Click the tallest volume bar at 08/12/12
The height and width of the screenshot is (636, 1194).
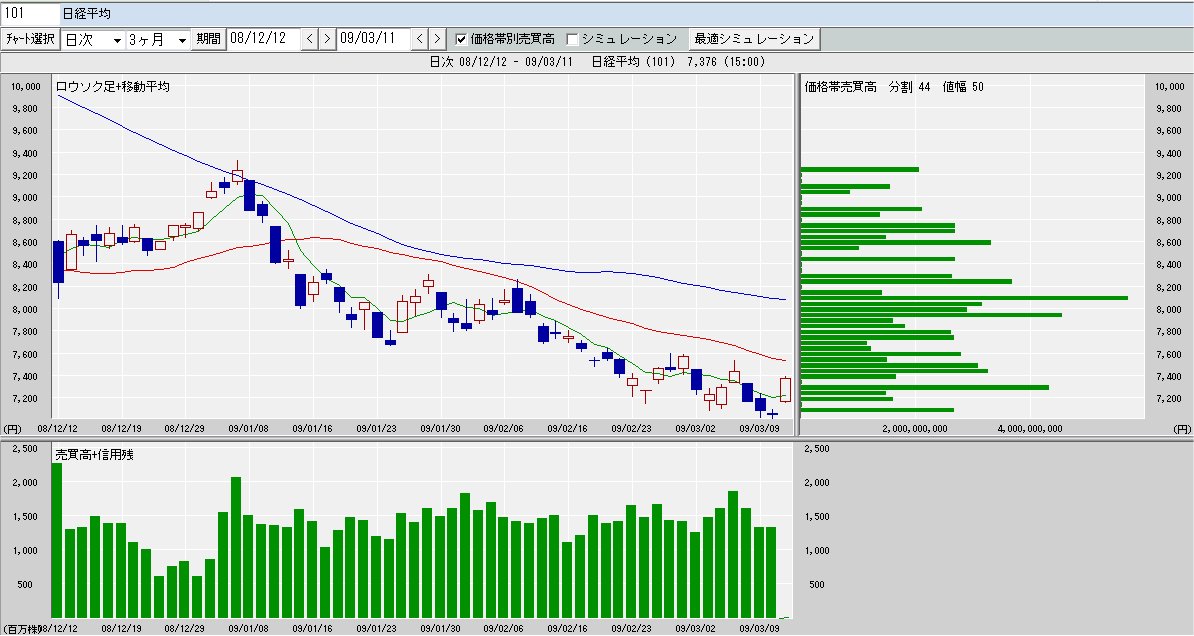(x=57, y=540)
